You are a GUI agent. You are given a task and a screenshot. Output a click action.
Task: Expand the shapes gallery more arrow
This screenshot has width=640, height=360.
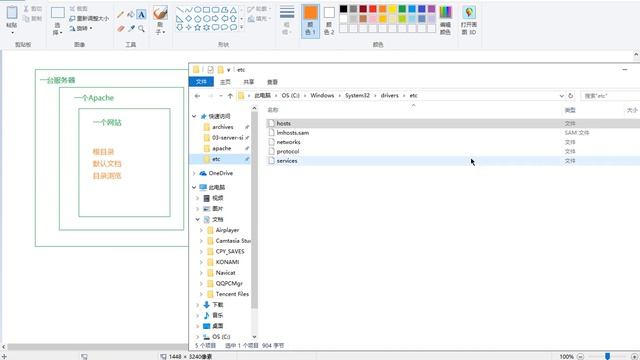click(242, 27)
